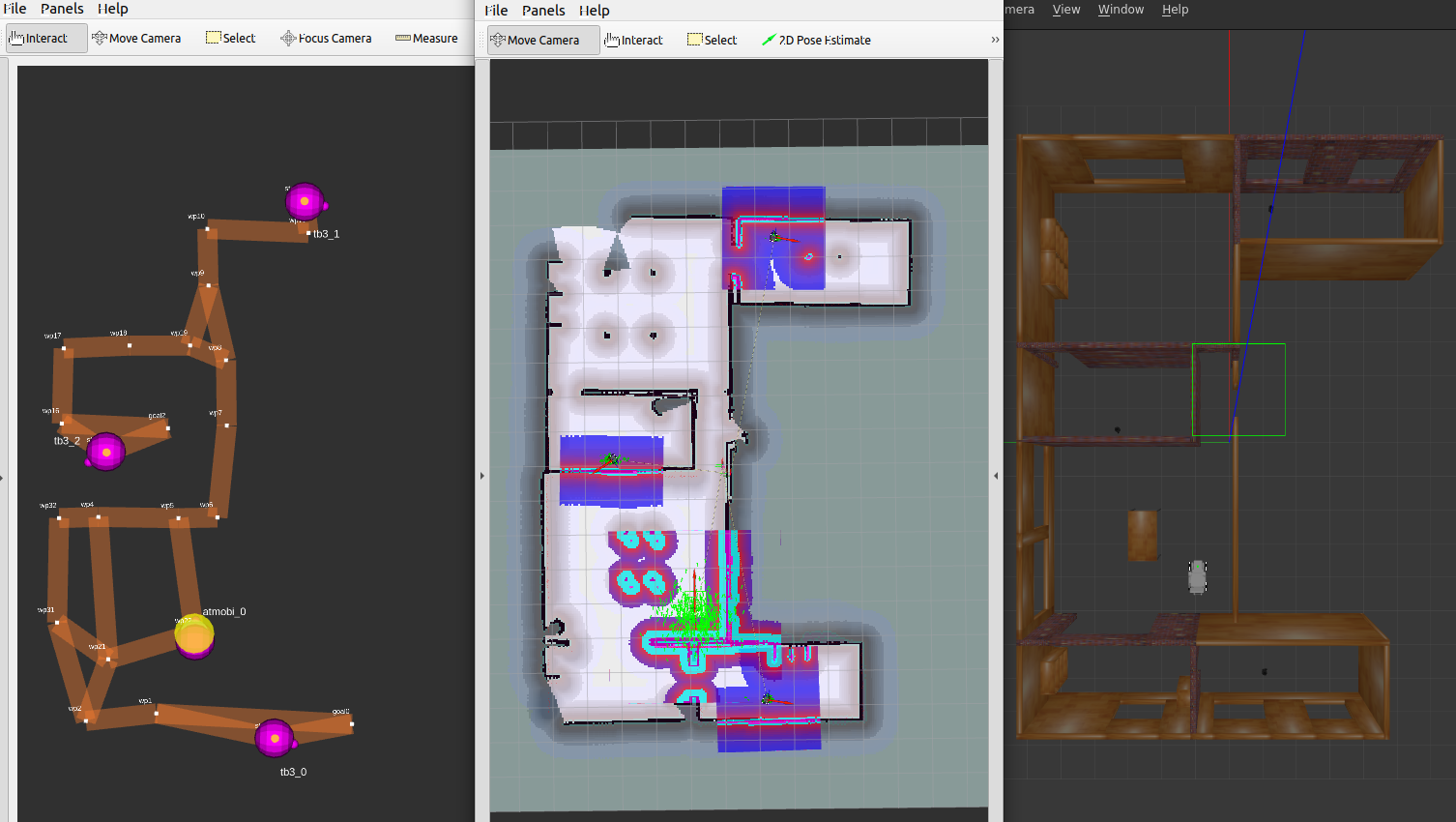Viewport: 1456px width, 822px height.
Task: Switch to Interact tool in middle RViz window
Action: [634, 41]
